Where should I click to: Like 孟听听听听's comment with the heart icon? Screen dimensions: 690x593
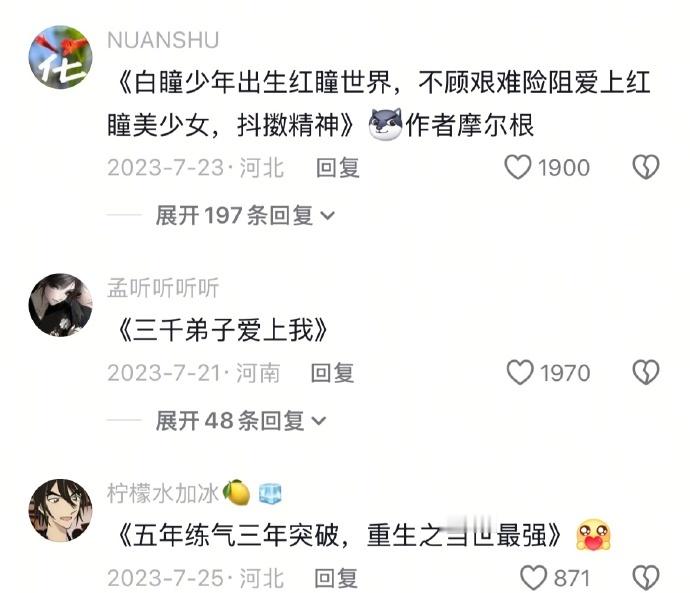point(520,373)
